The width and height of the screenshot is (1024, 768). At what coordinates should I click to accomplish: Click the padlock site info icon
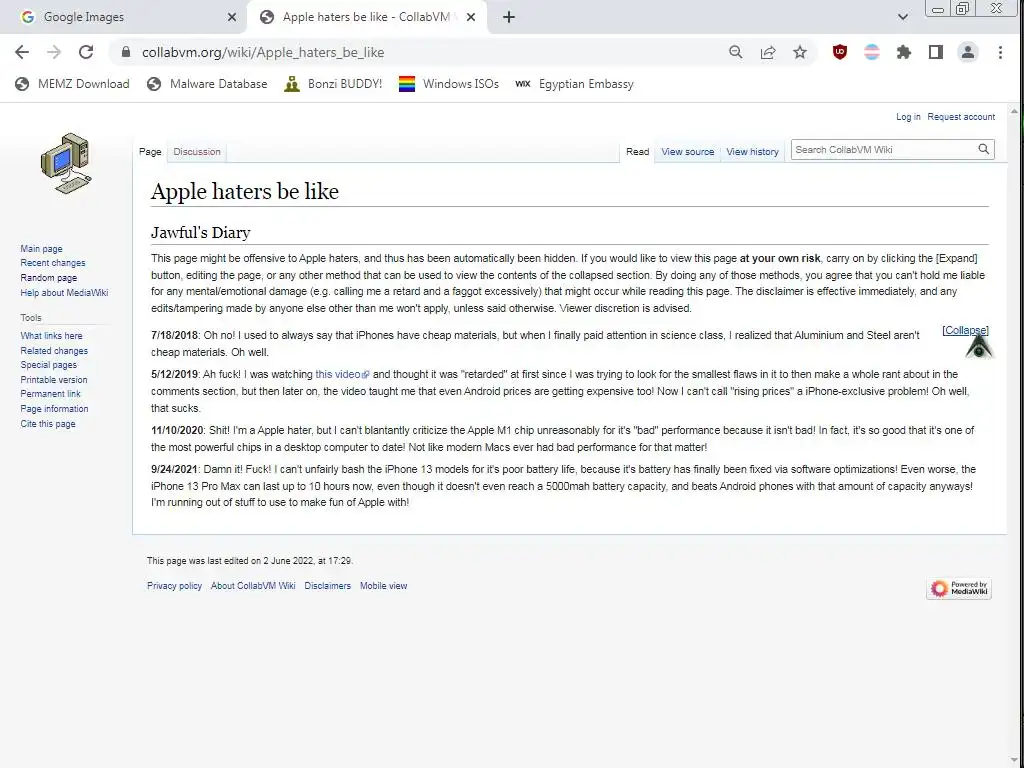[x=126, y=52]
